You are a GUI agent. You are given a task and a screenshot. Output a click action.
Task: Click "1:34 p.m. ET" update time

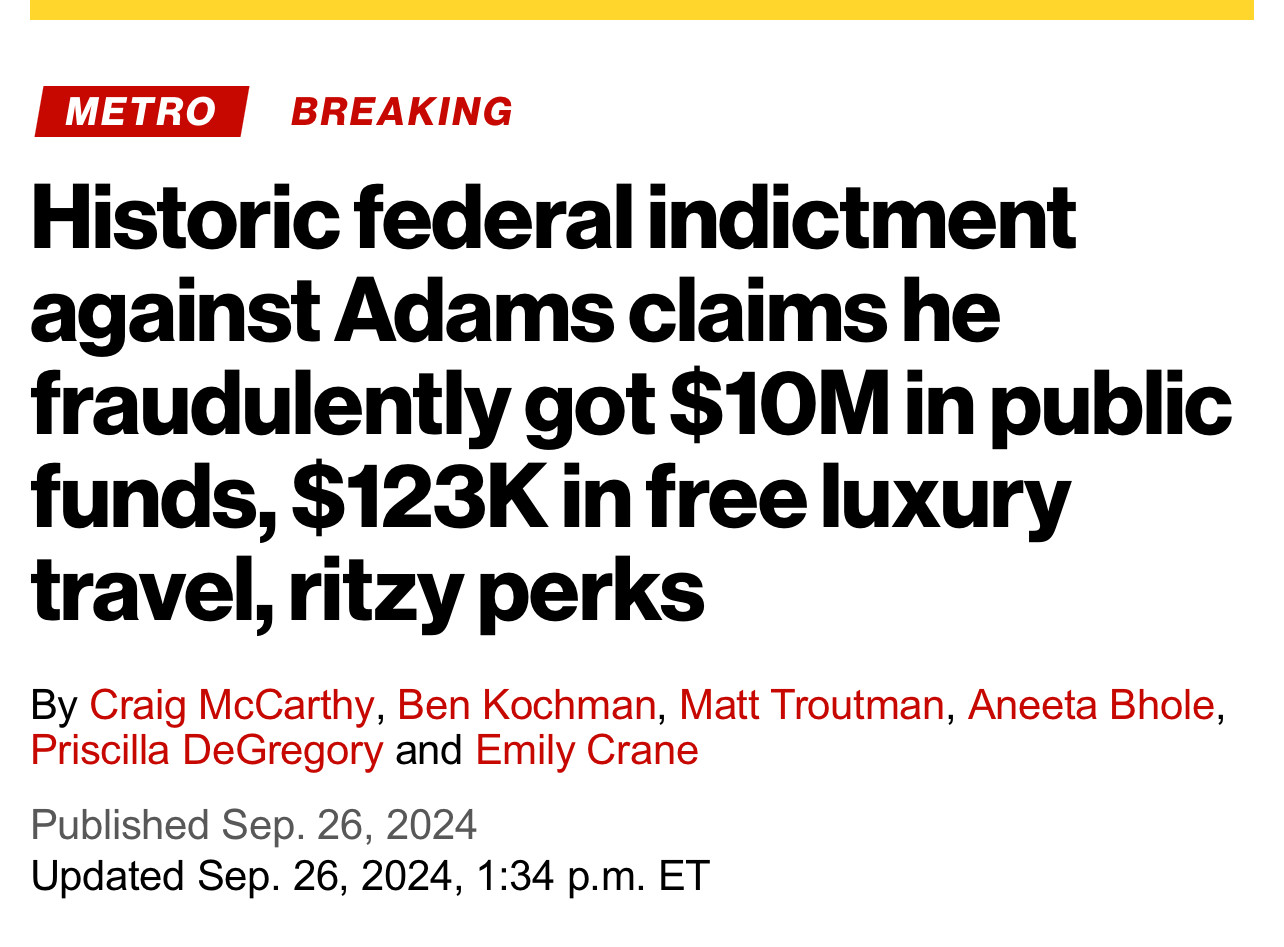click(593, 876)
